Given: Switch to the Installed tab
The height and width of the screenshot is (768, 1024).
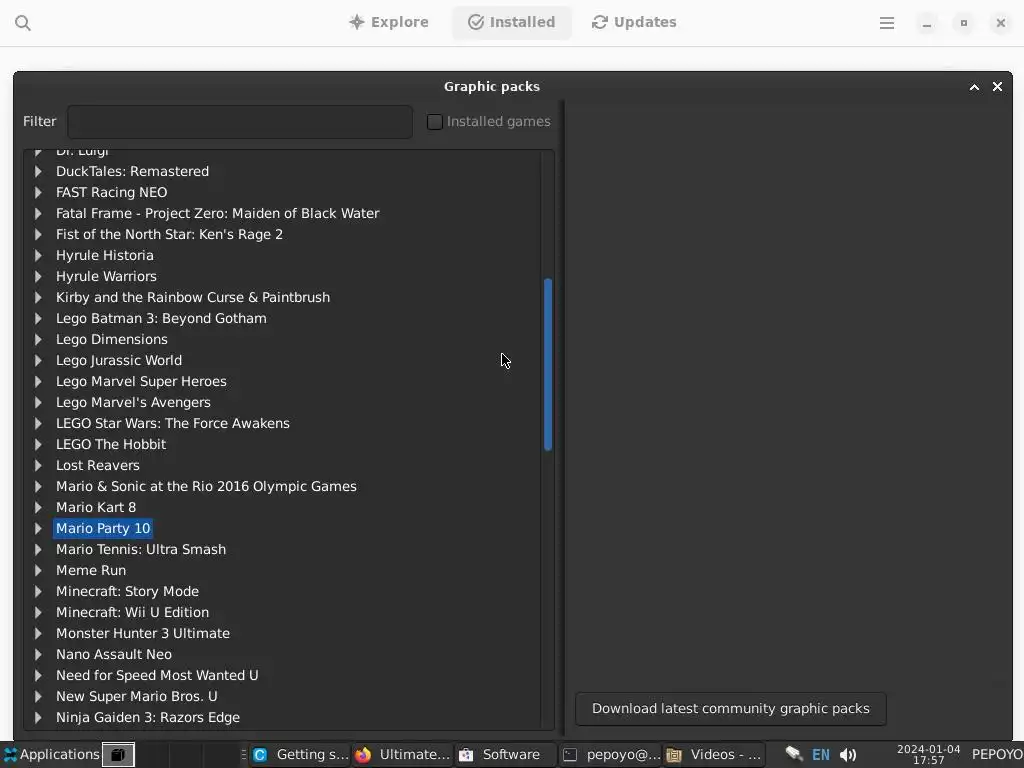Looking at the screenshot, I should coord(511,22).
